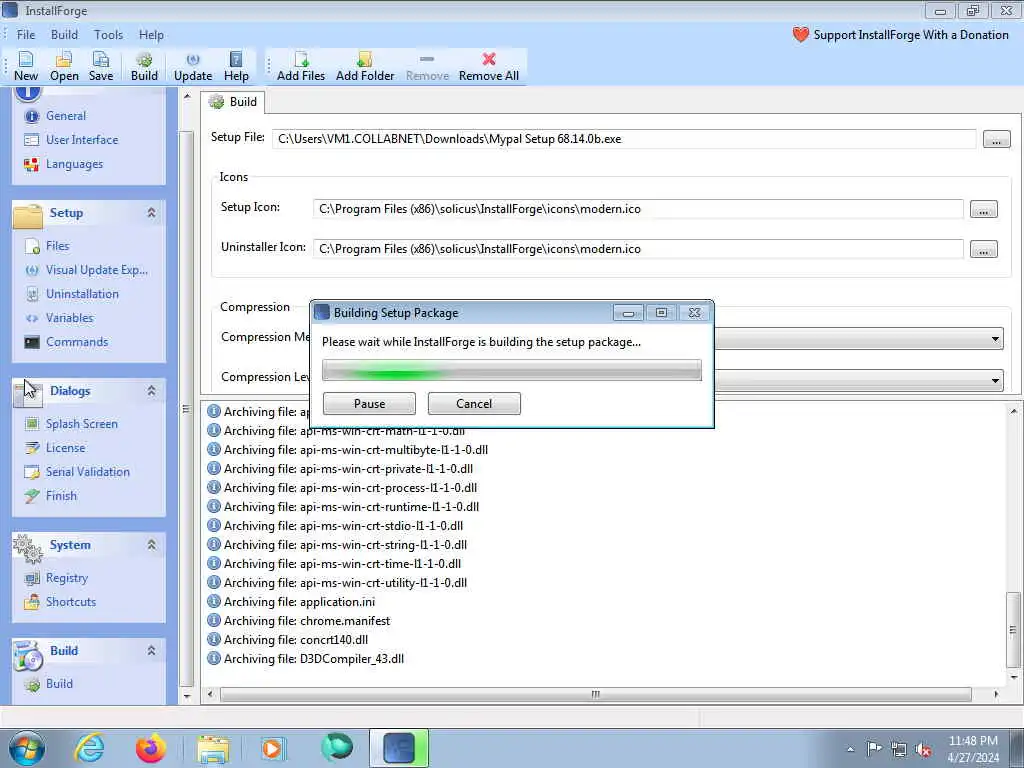1024x768 pixels.
Task: Click the Setup Icon path field
Action: [x=638, y=209]
